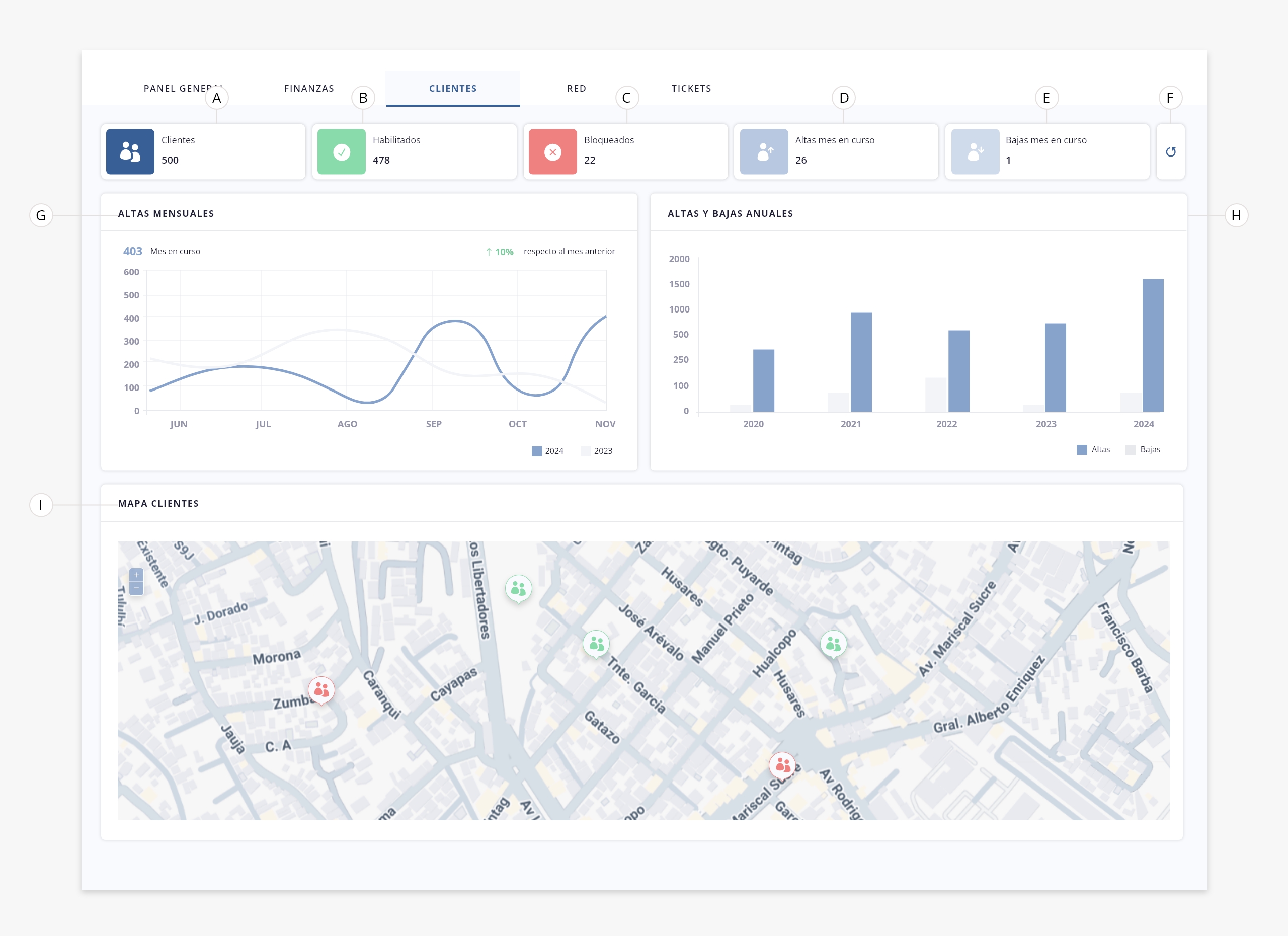Image resolution: width=1288 pixels, height=936 pixels.
Task: Zoom in on the client map
Action: coord(136,575)
